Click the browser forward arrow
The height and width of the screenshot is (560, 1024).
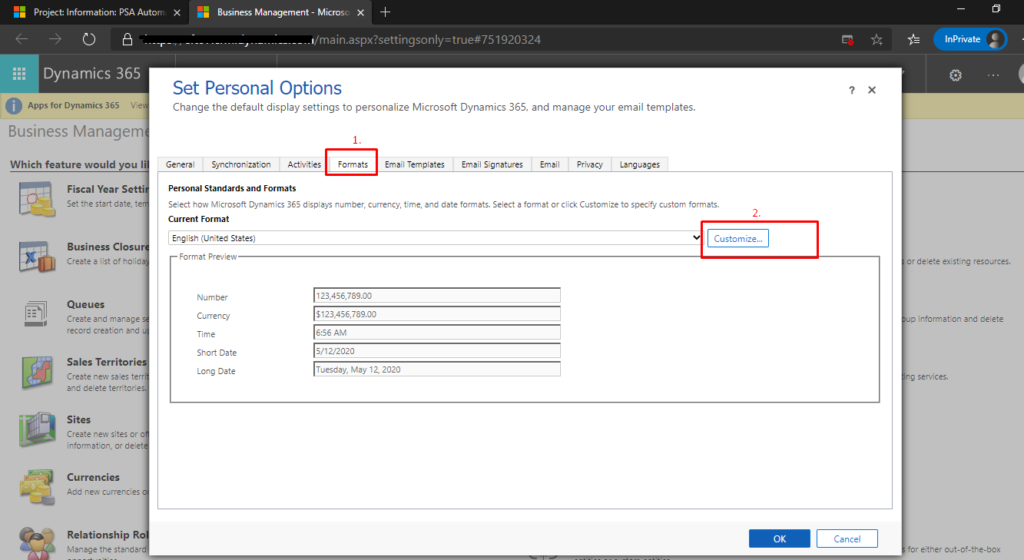pos(56,39)
